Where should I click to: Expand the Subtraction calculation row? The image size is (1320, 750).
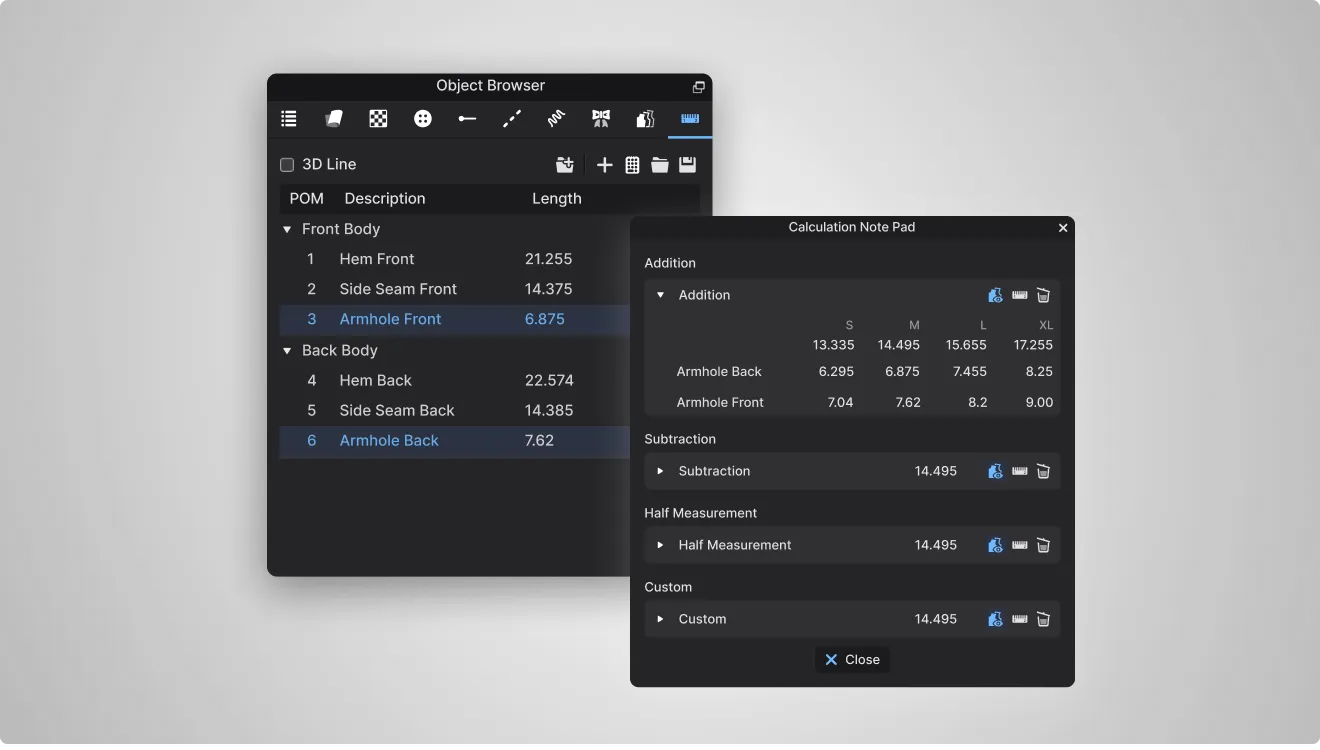(x=660, y=471)
